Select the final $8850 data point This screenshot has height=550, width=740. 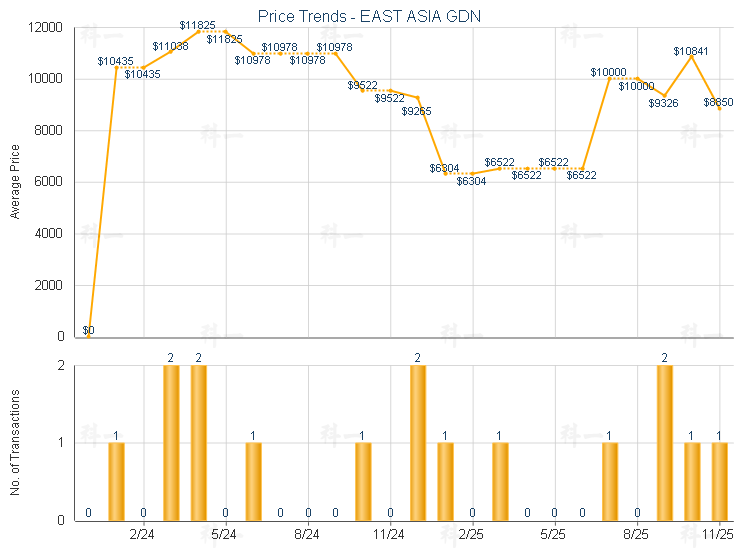[x=719, y=108]
